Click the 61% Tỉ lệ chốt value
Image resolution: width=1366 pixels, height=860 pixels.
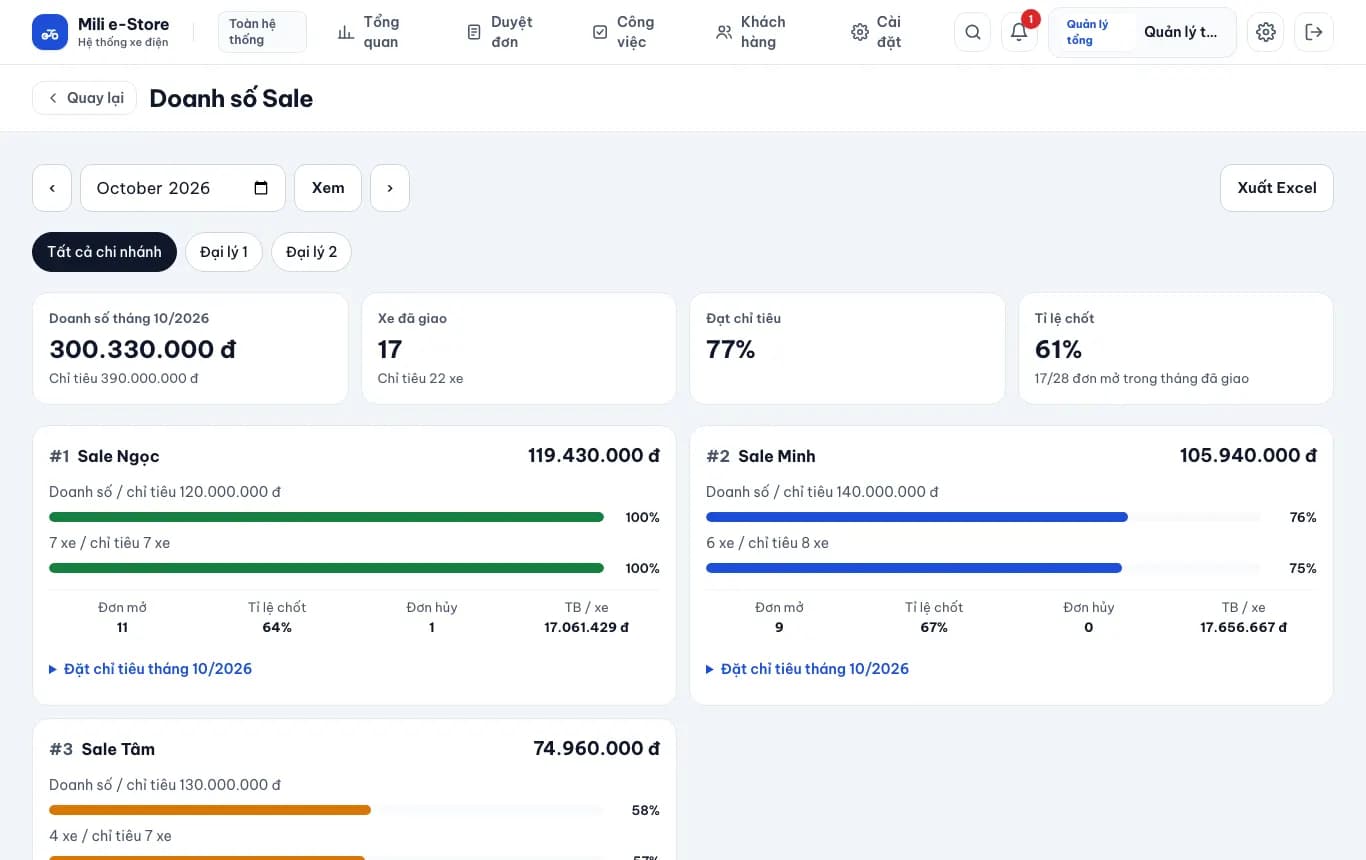point(1059,349)
